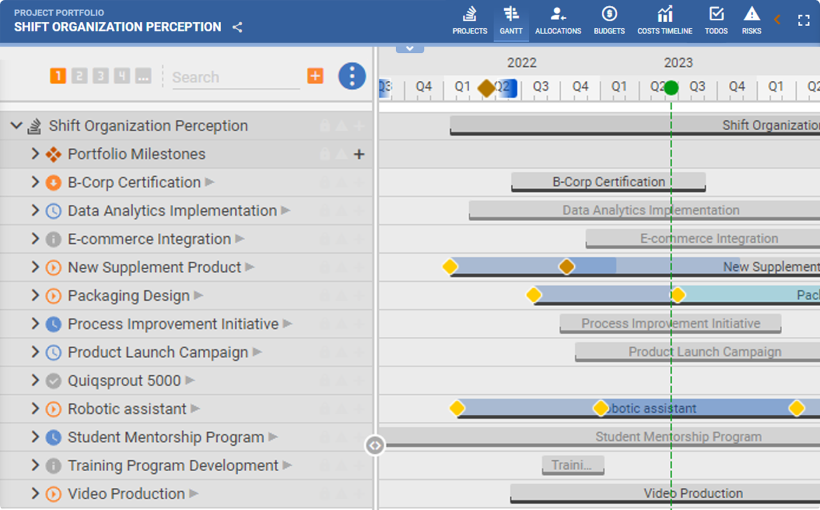Image resolution: width=820 pixels, height=510 pixels.
Task: Click Packaging Design play status icon
Action: click(53, 296)
